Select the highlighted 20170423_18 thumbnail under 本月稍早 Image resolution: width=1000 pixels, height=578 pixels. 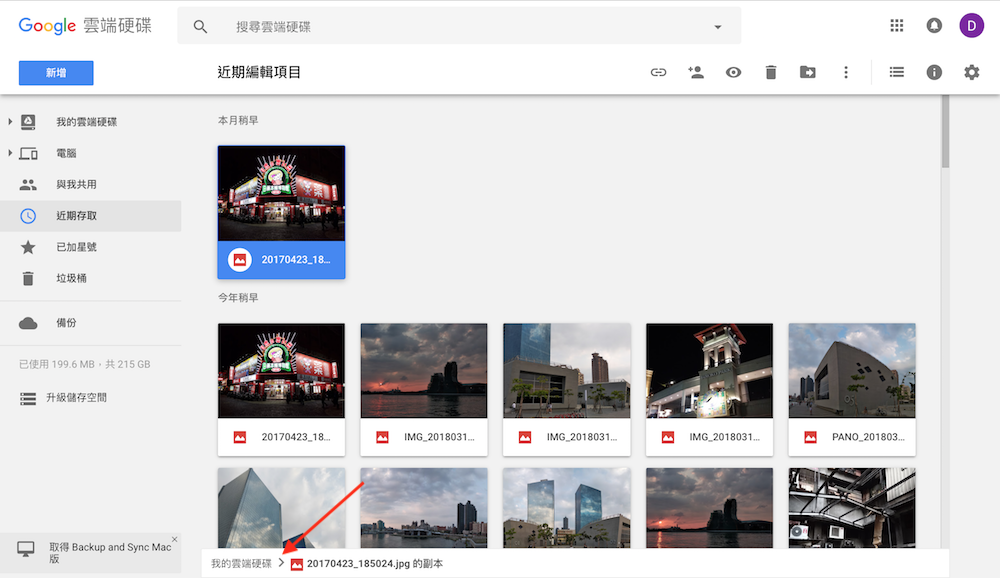coord(281,212)
